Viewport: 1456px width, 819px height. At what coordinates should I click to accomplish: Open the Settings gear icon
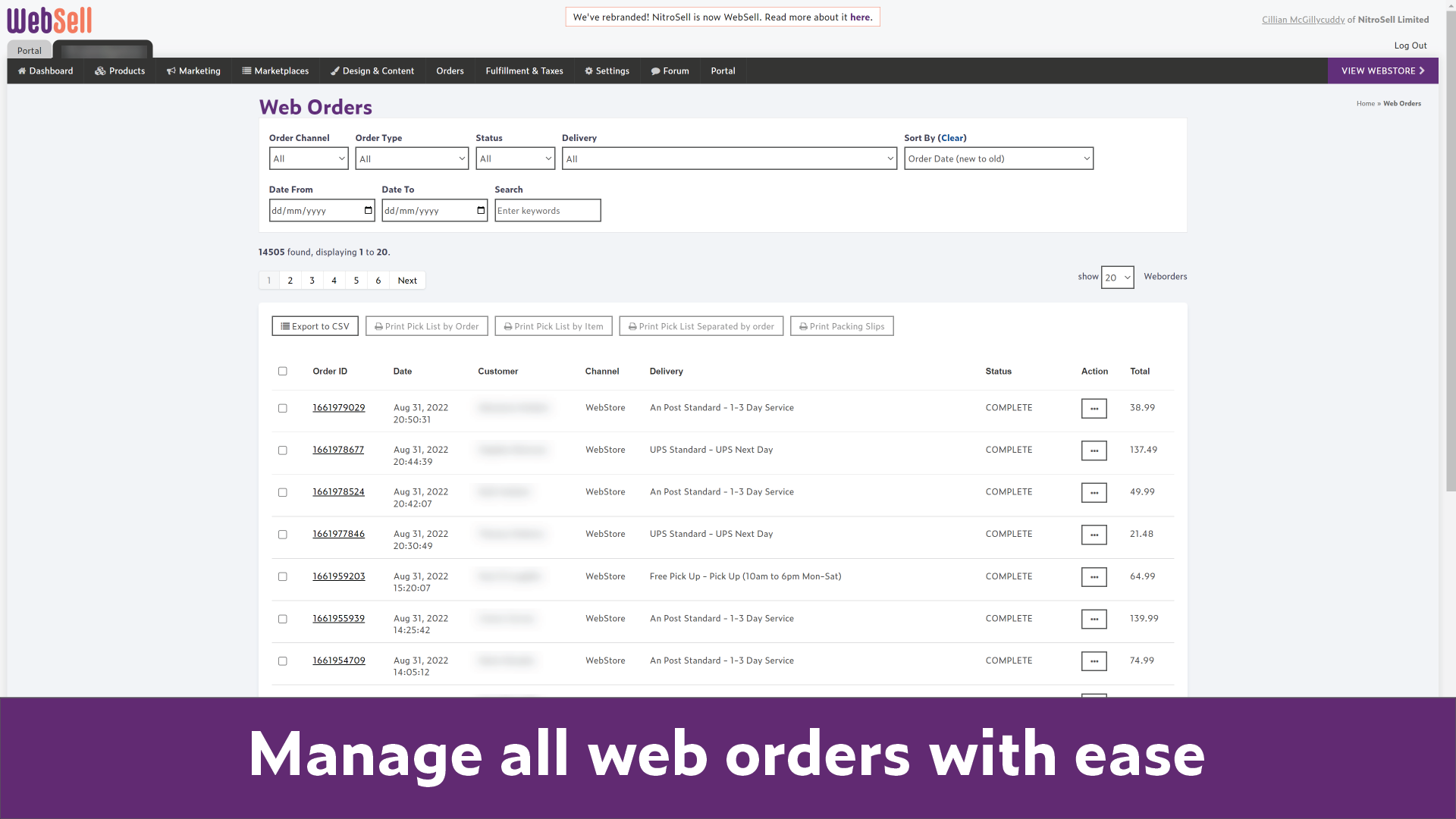coord(589,71)
